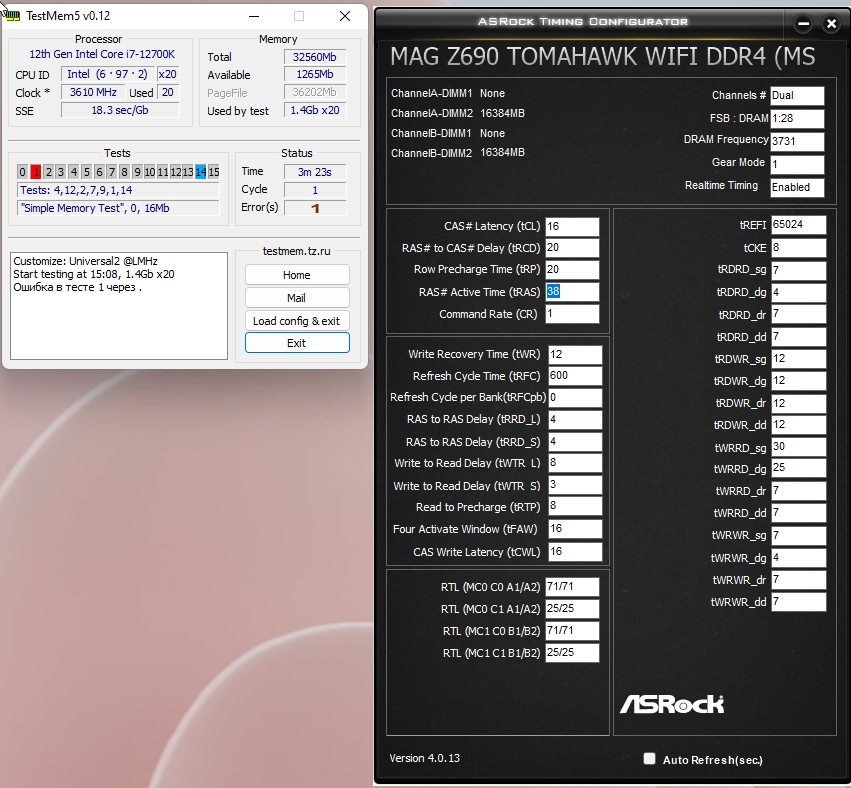Click the Channels # field showing Dual
This screenshot has width=851, height=788.
point(797,96)
